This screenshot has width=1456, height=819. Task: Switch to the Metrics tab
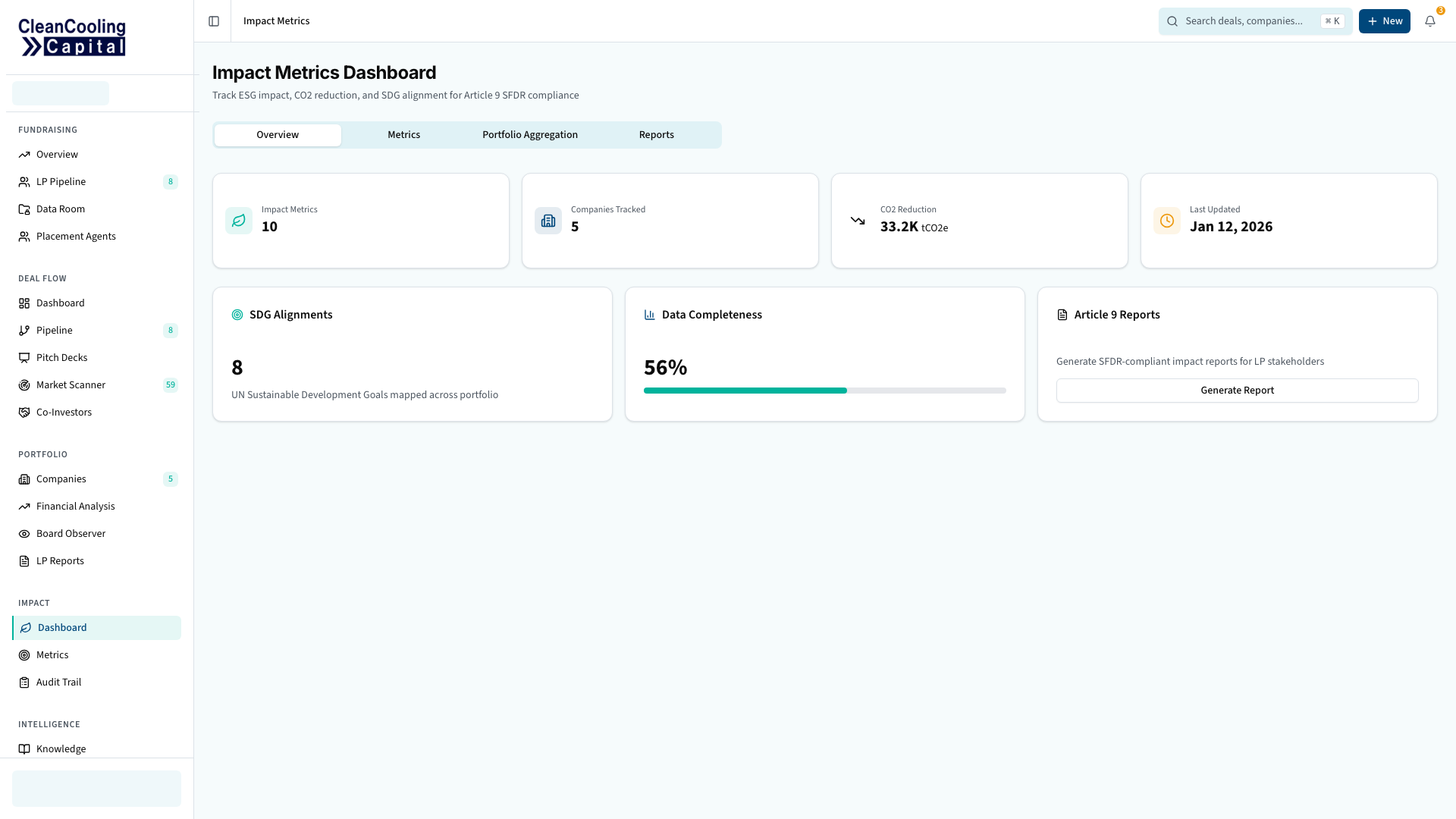403,134
